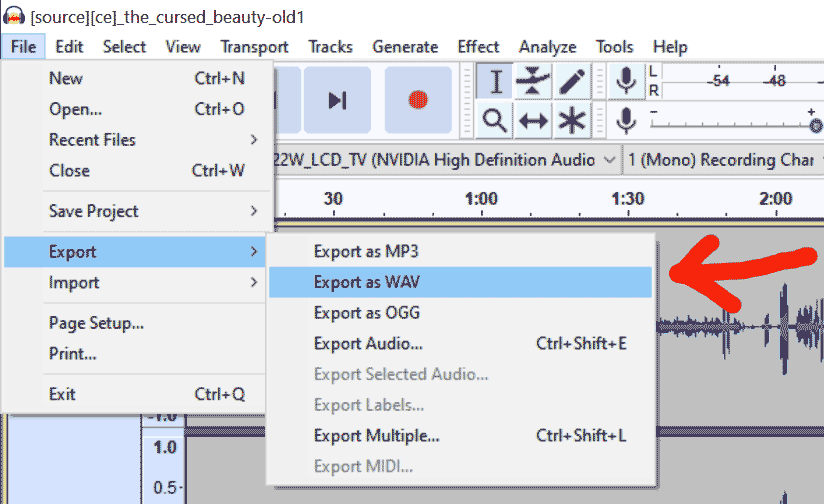Open the Help menu

coord(670,47)
